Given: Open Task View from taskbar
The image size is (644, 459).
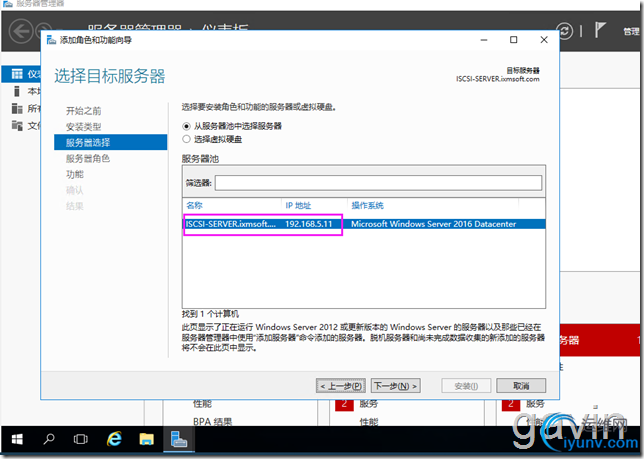Looking at the screenshot, I should tap(80, 439).
